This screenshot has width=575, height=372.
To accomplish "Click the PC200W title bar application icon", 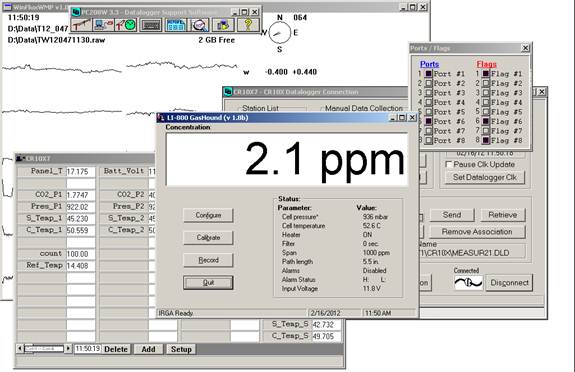I will point(76,12).
